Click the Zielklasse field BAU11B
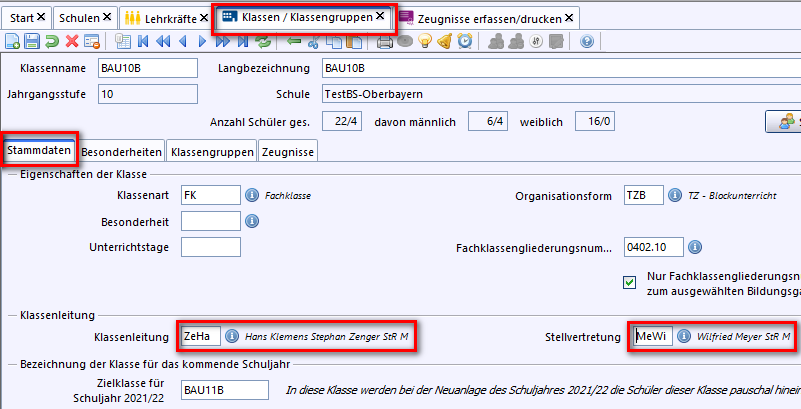801x409 pixels. pyautogui.click(x=225, y=390)
